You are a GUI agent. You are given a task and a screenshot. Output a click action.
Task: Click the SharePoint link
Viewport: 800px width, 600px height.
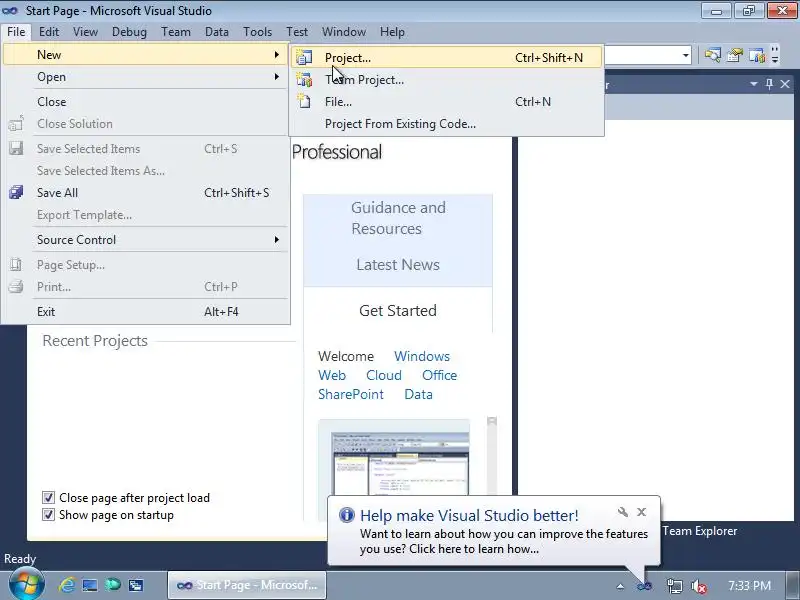click(351, 394)
